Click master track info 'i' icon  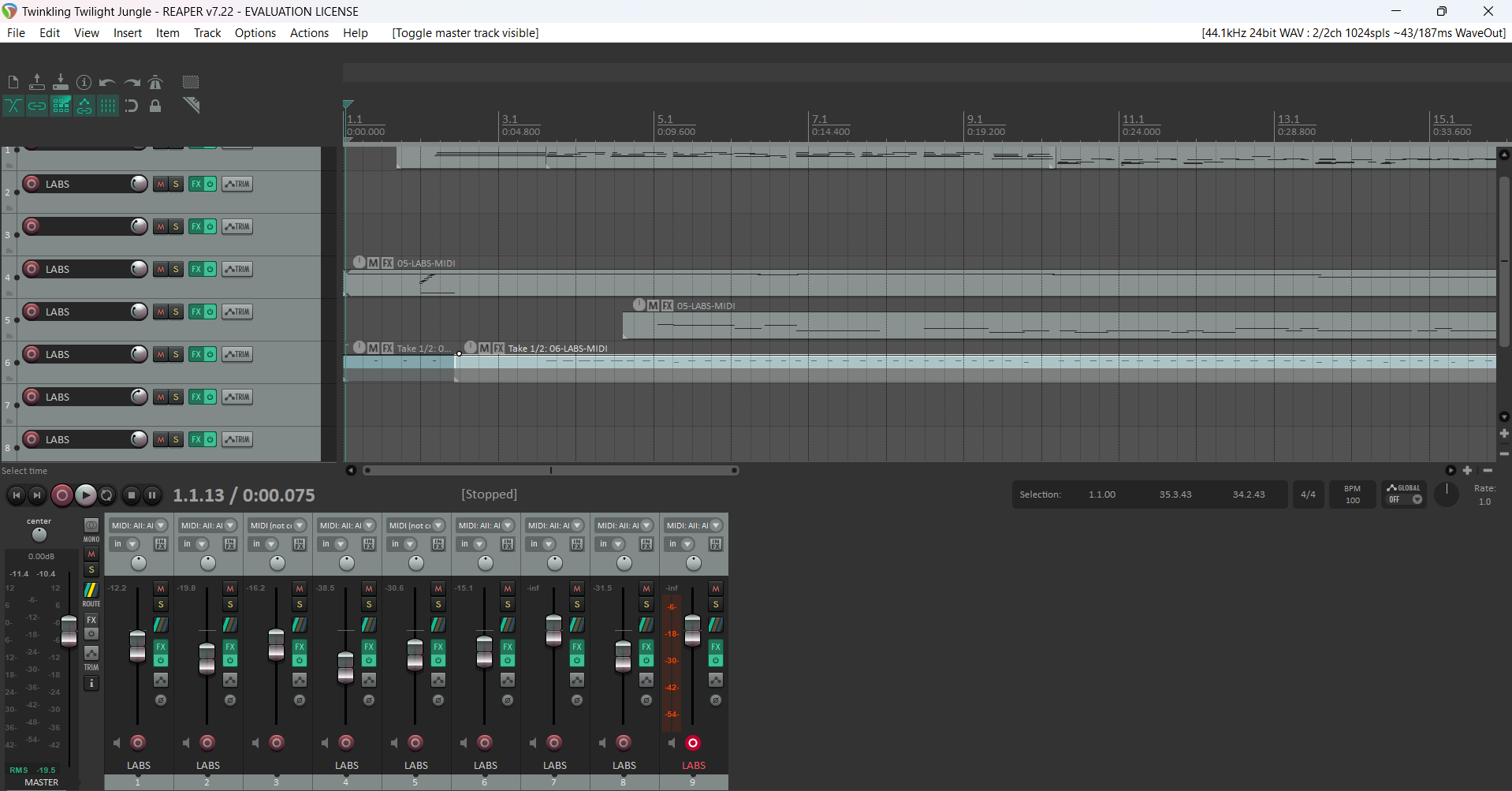pos(91,683)
